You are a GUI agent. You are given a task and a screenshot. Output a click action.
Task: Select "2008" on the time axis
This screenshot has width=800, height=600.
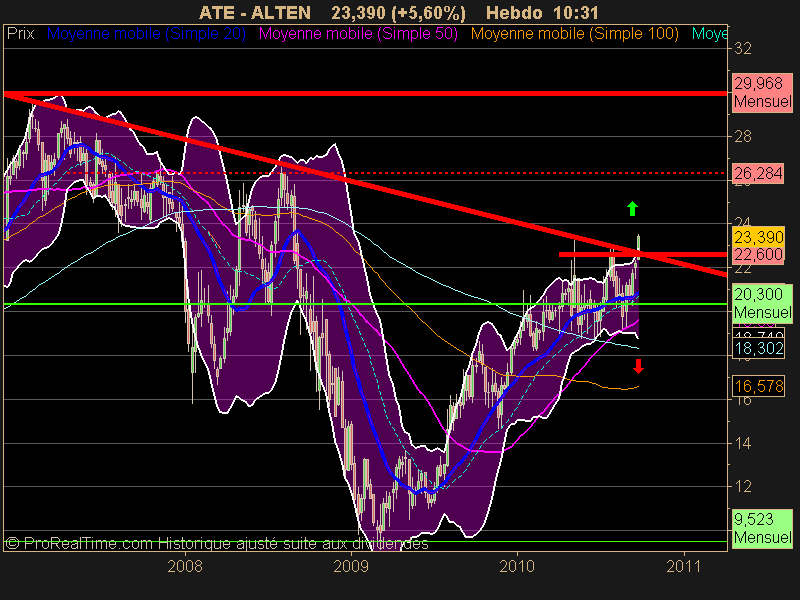coord(185,566)
